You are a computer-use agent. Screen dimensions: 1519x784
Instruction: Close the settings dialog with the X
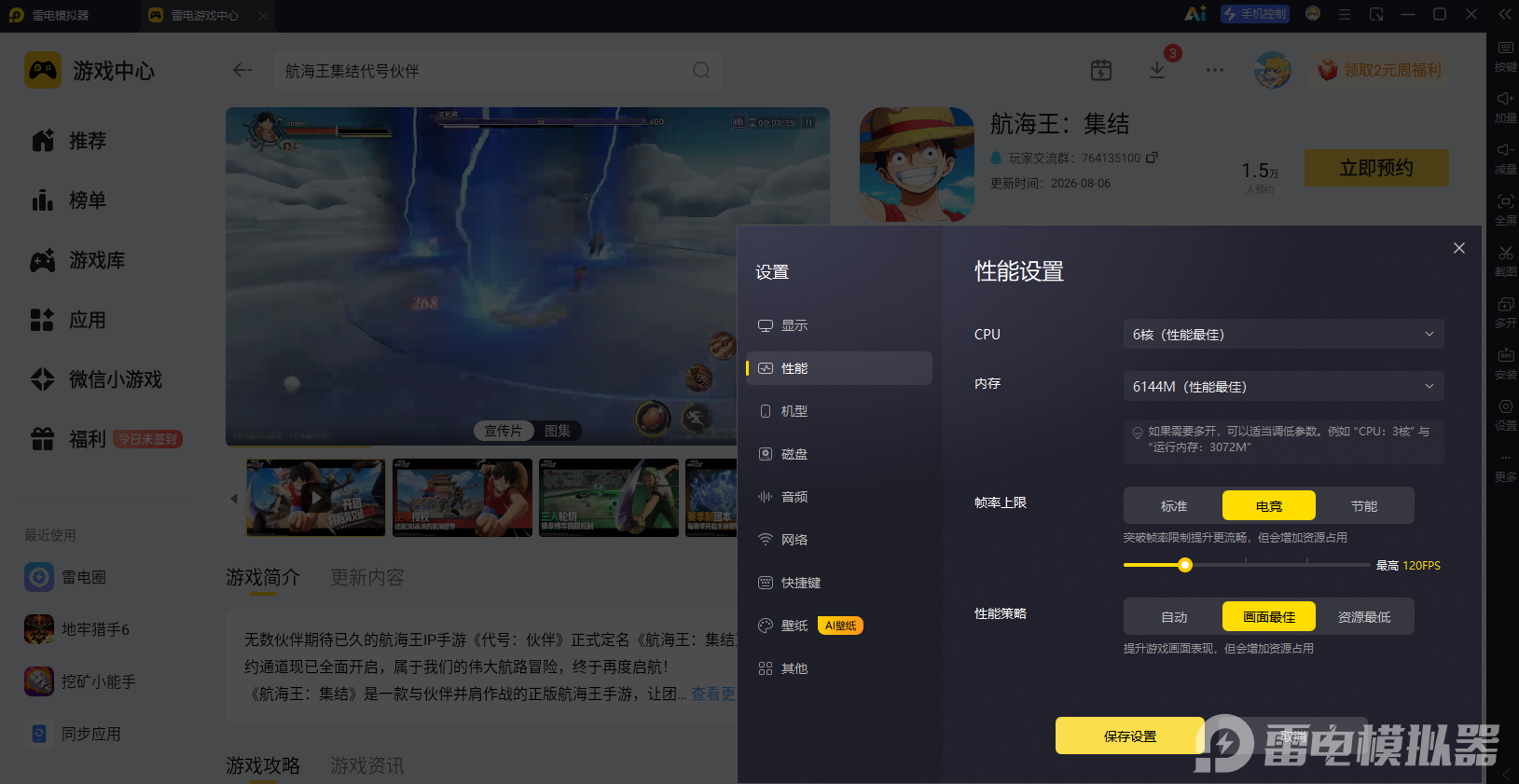point(1459,248)
